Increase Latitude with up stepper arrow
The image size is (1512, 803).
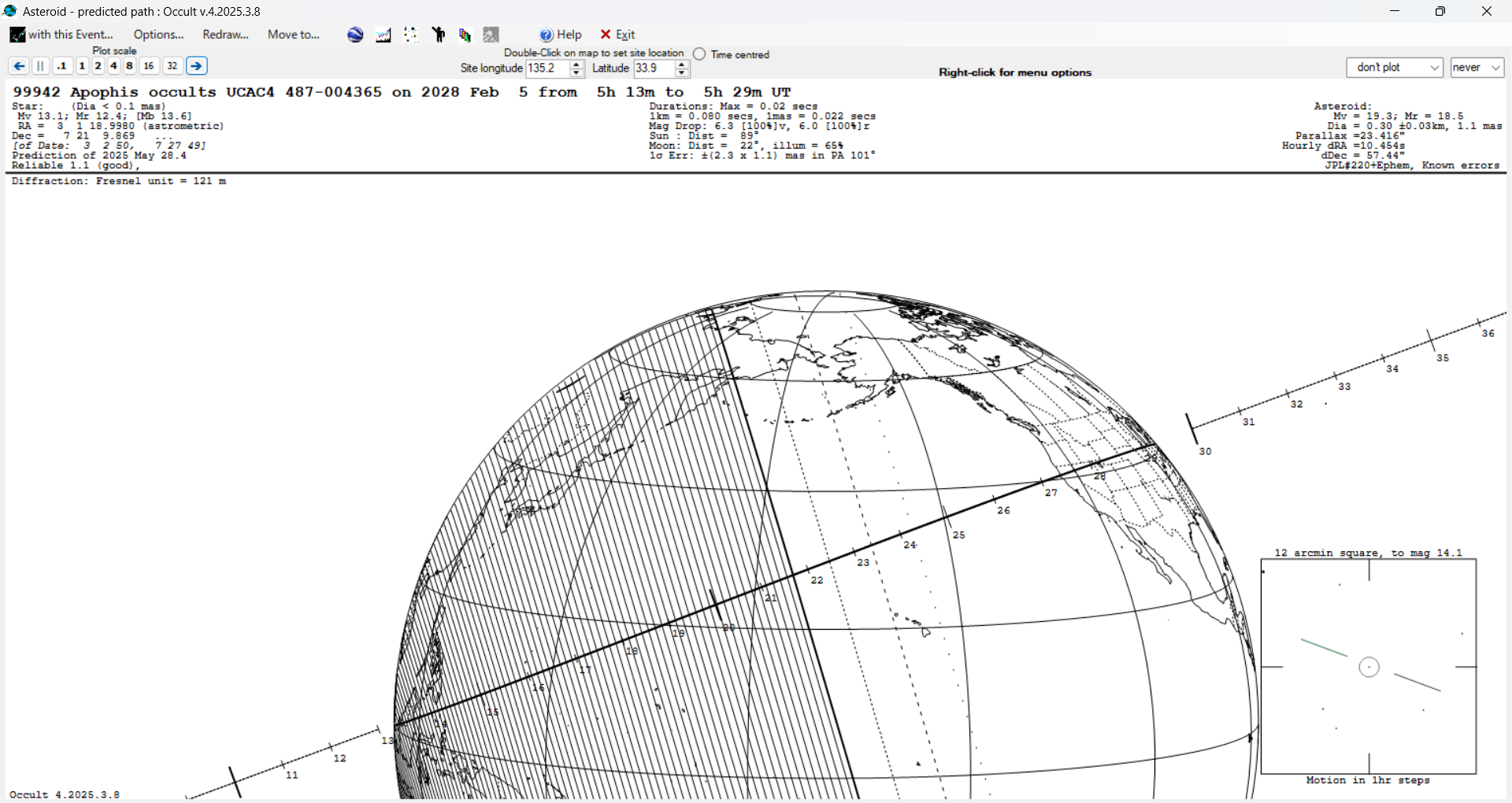(683, 65)
